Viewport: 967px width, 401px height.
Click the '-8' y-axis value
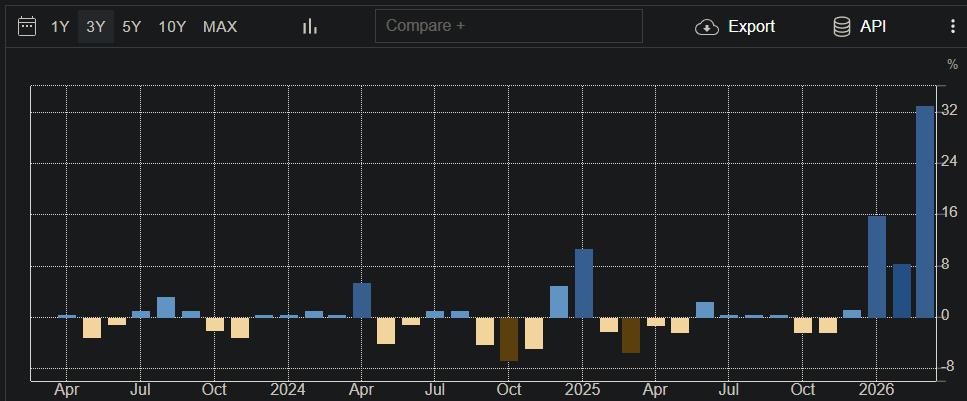point(950,367)
